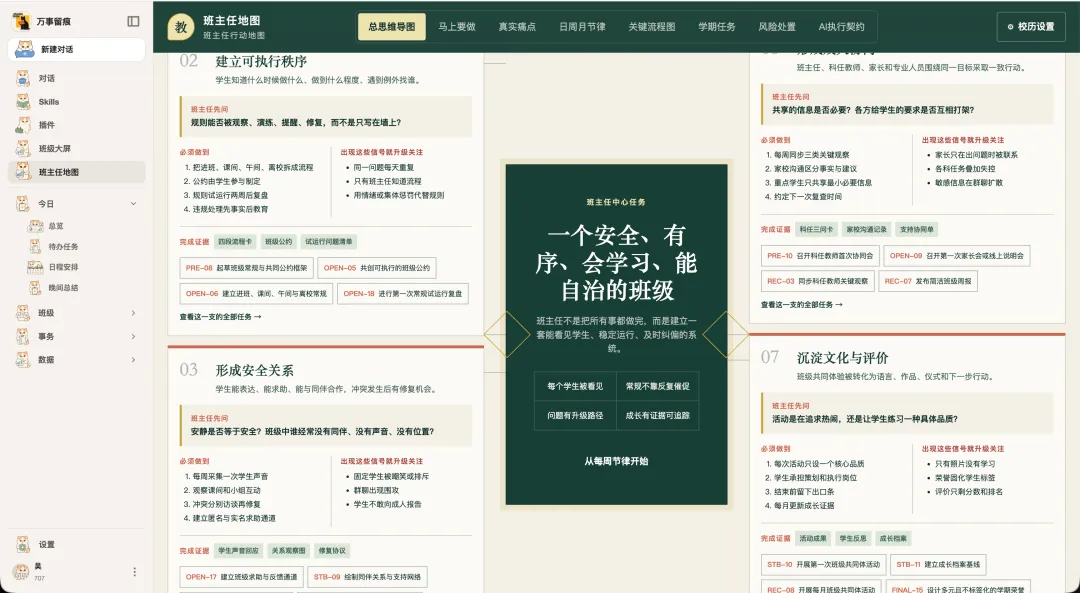Click the 家校沟通记录 evidence tag

pos(866,229)
